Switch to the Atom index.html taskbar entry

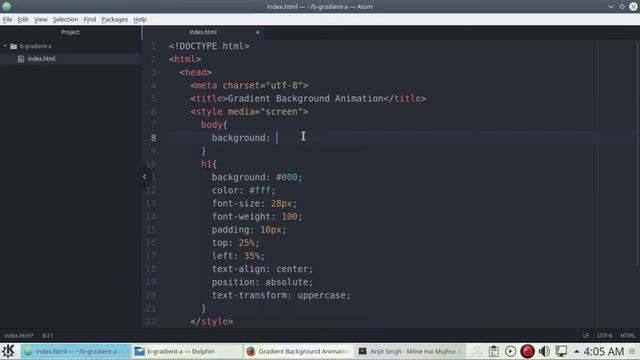(x=76, y=351)
